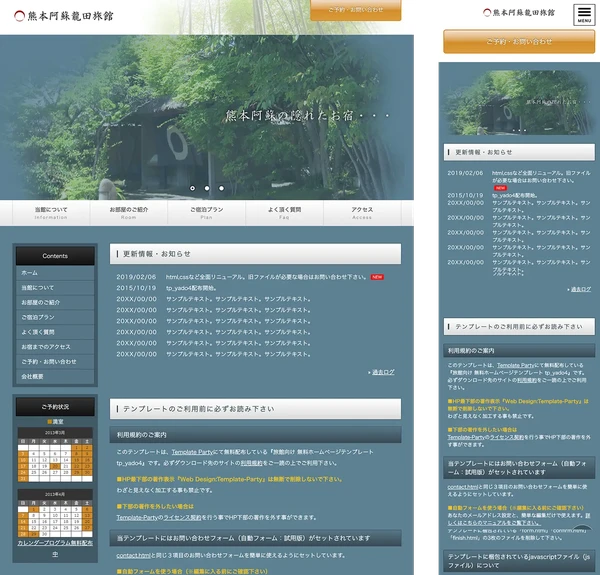The height and width of the screenshot is (575, 600).
Task: Open the 過去ログ link in desktop news
Action: tap(382, 372)
